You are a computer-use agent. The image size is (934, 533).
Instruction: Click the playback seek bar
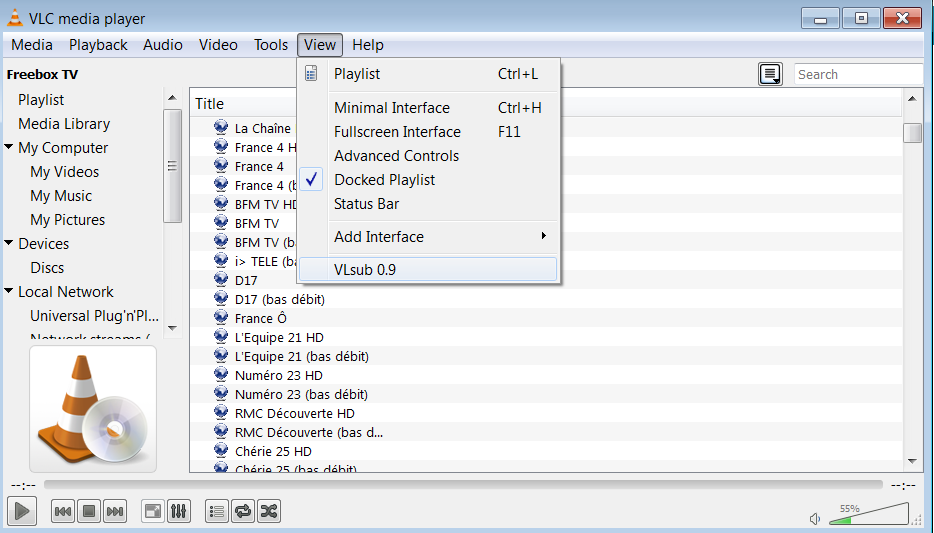click(x=463, y=485)
